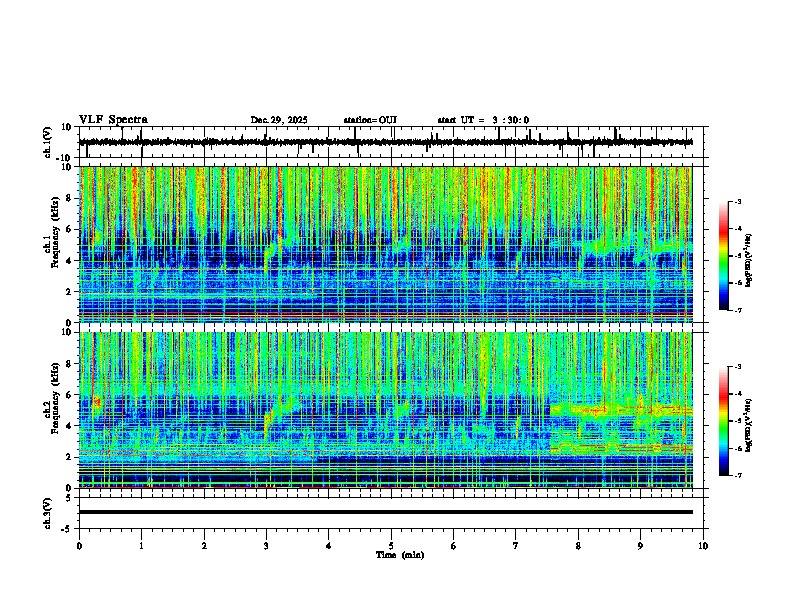This screenshot has width=792, height=612.
Task: Click the ch.1 color bar PSD units label
Action: tap(749, 260)
